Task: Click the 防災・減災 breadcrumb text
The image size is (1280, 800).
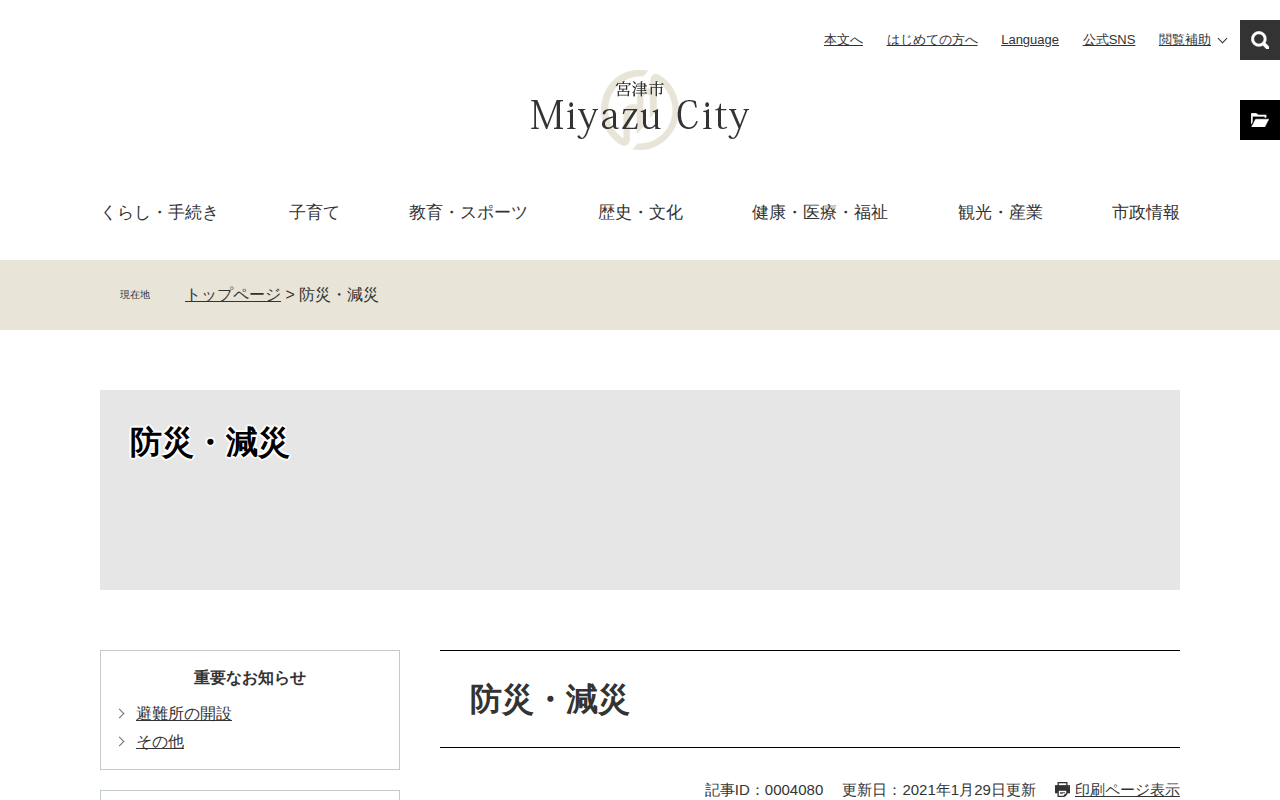Action: point(339,295)
